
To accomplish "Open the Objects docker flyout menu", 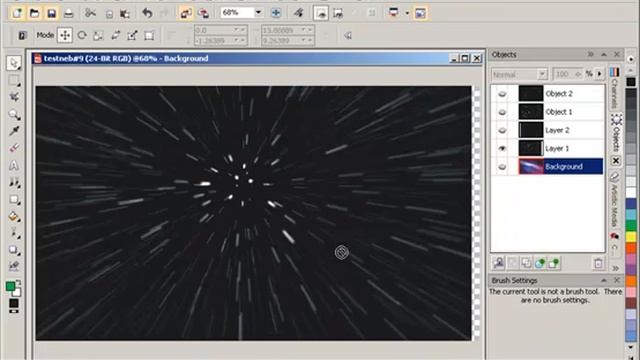I will click(591, 54).
